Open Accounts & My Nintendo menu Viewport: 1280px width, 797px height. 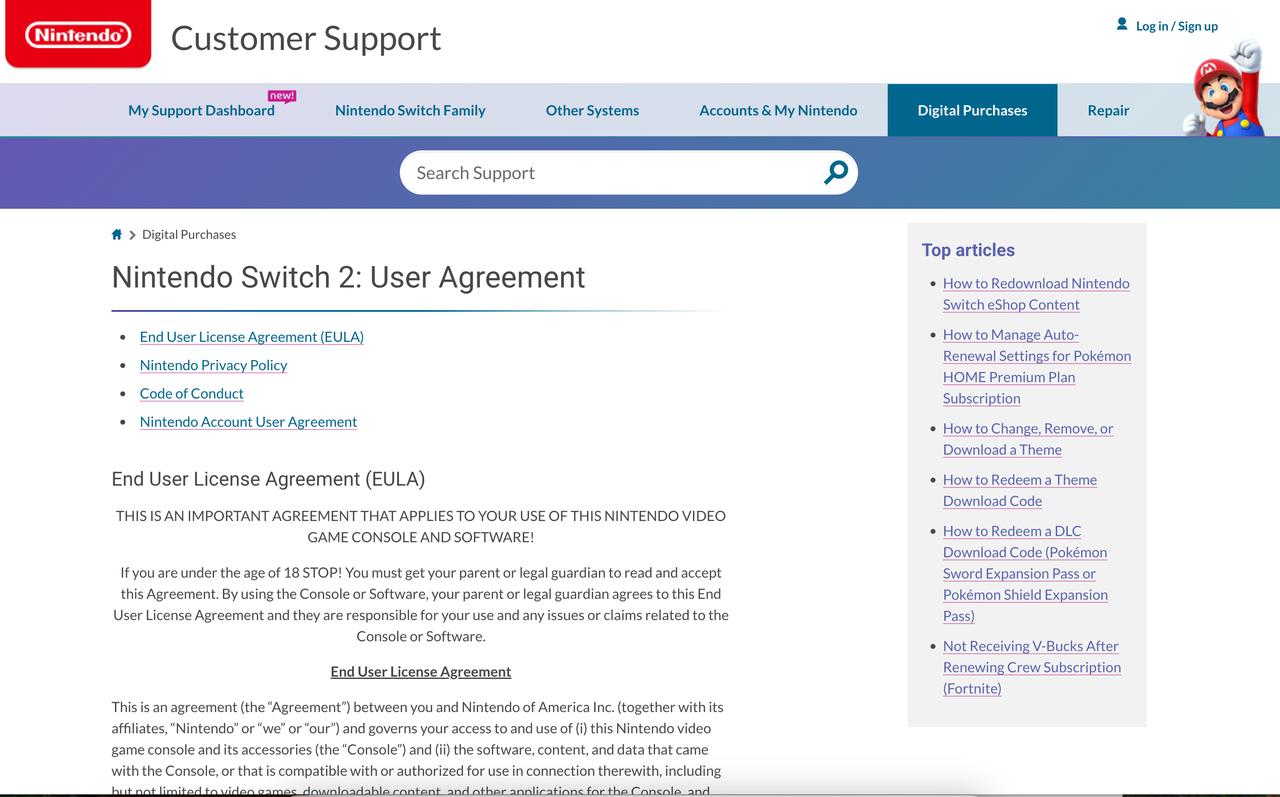coord(778,110)
